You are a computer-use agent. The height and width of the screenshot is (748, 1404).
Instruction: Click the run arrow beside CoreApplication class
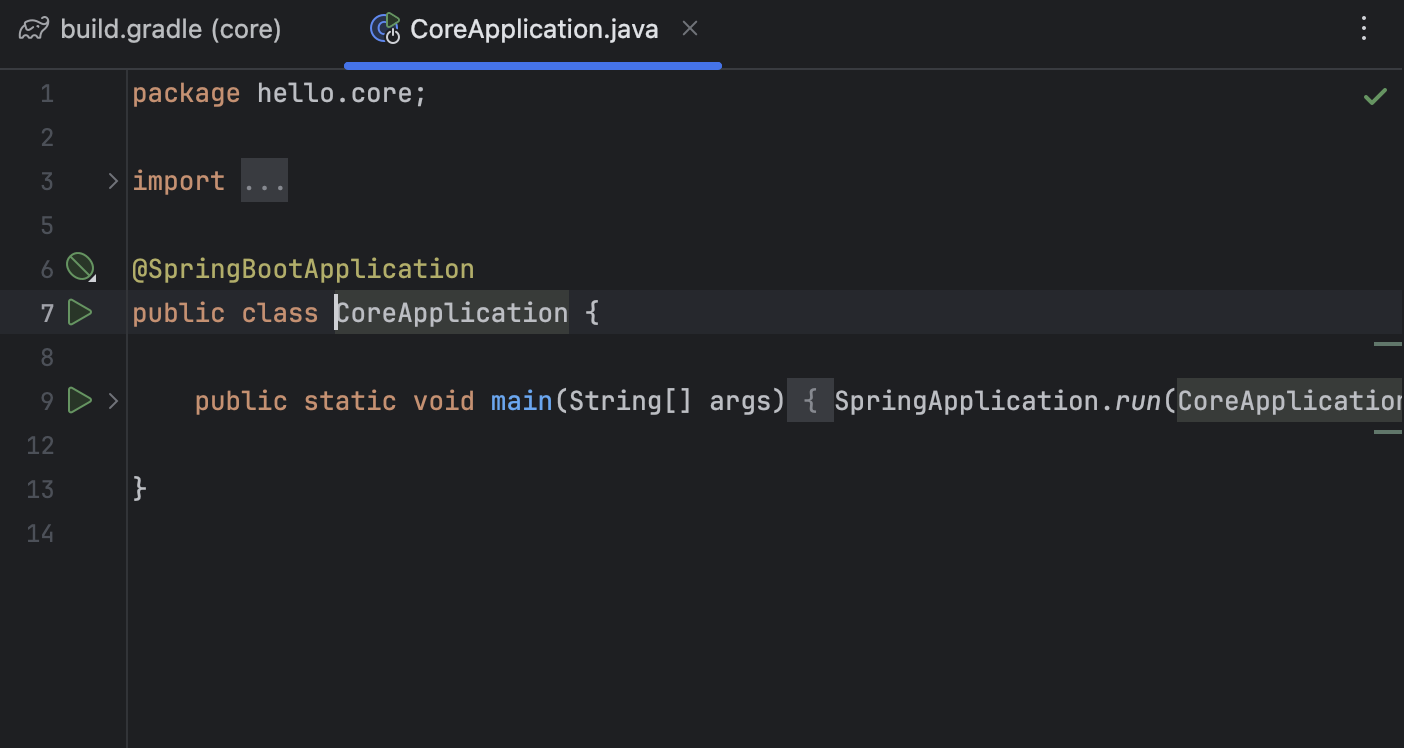[80, 313]
